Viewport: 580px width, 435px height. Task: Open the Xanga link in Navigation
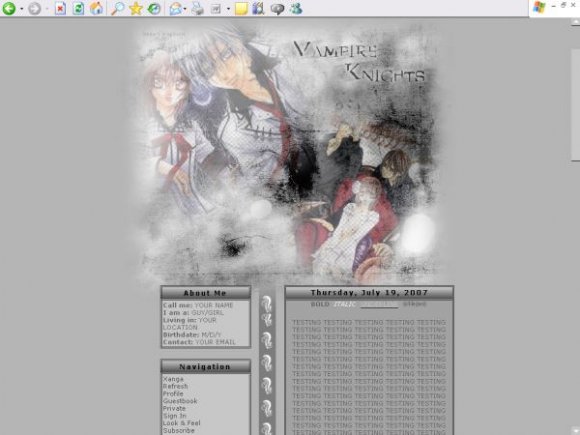pos(173,379)
